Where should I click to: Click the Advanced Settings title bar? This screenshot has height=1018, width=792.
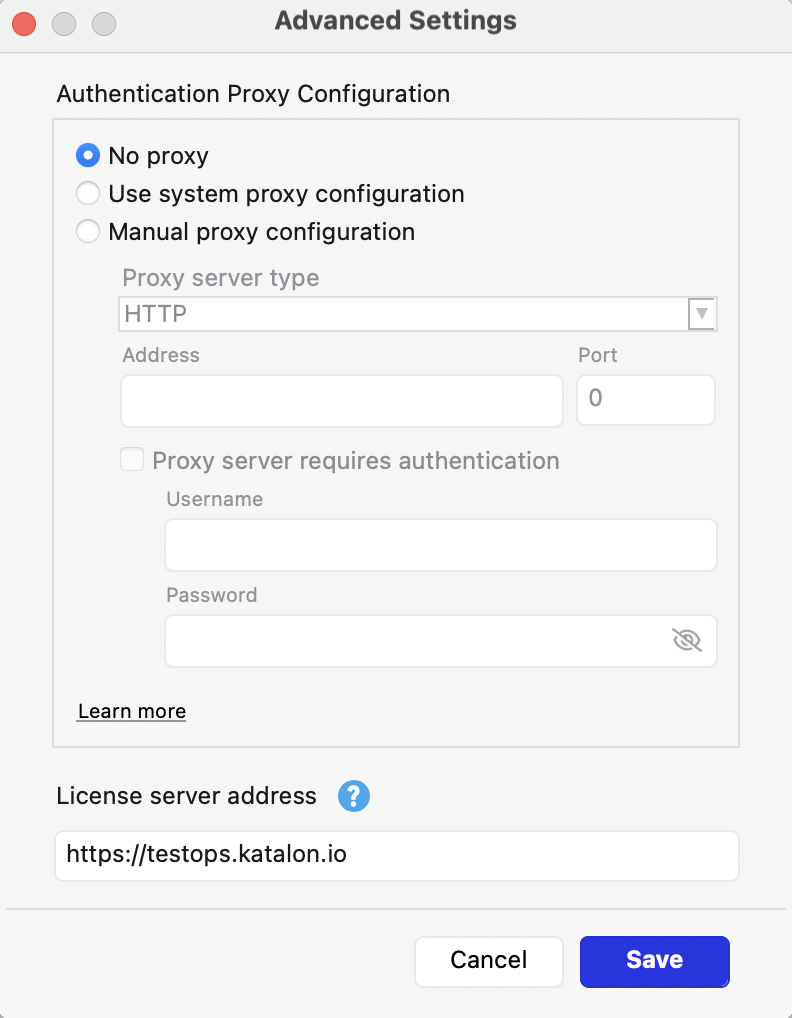396,21
